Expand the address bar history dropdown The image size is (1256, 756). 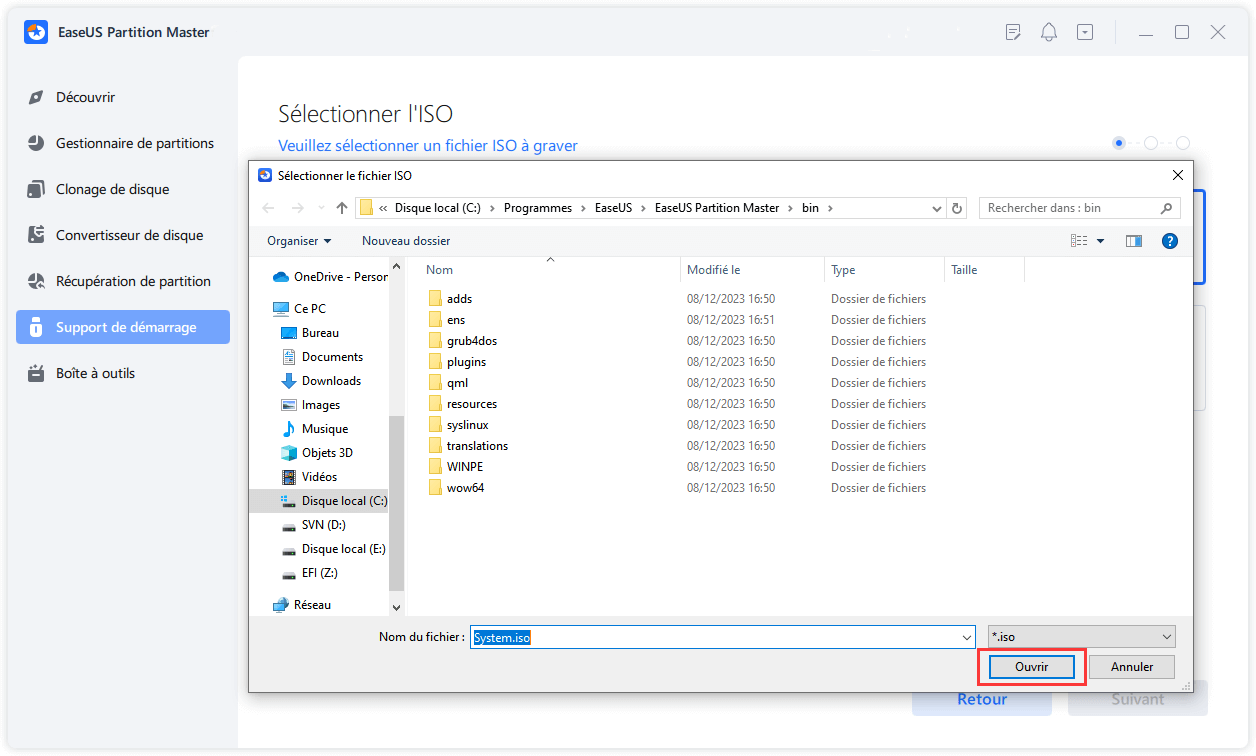937,208
